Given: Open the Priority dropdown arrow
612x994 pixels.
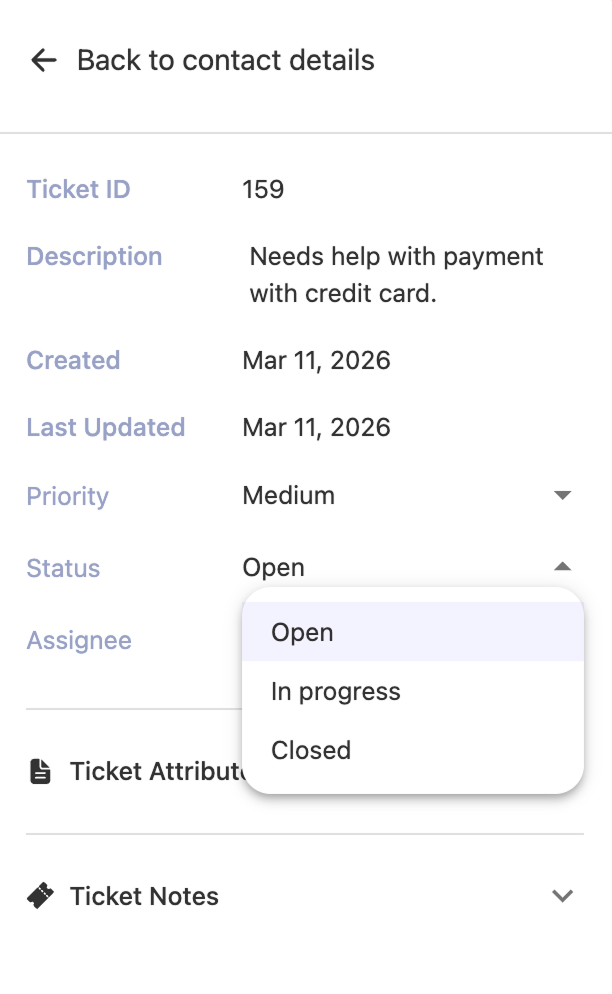Looking at the screenshot, I should pyautogui.click(x=563, y=495).
